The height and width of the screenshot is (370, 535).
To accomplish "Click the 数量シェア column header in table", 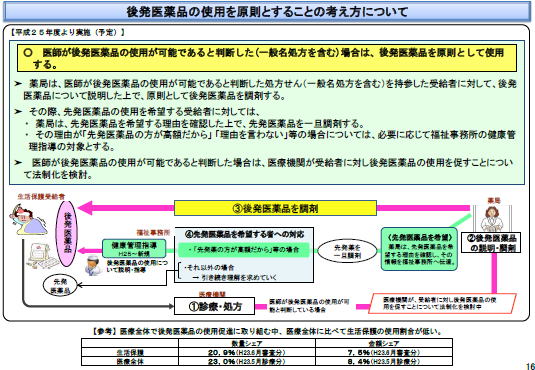I will [x=247, y=343].
